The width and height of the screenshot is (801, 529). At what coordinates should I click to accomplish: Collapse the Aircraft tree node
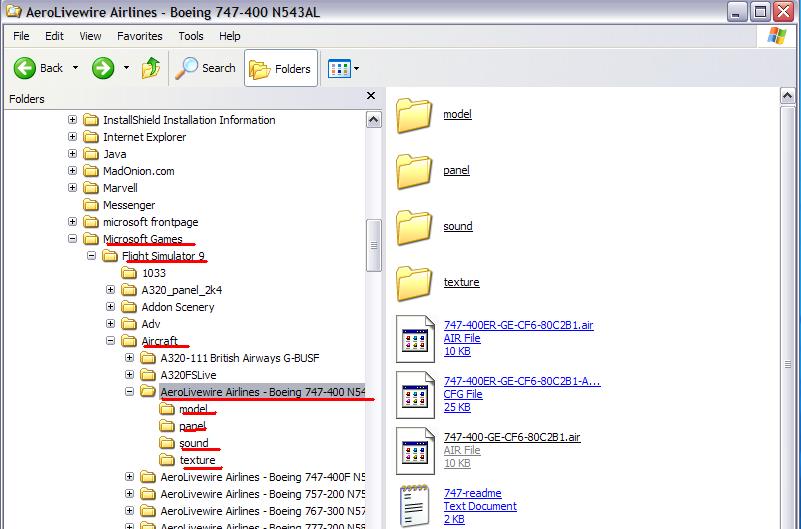(111, 341)
